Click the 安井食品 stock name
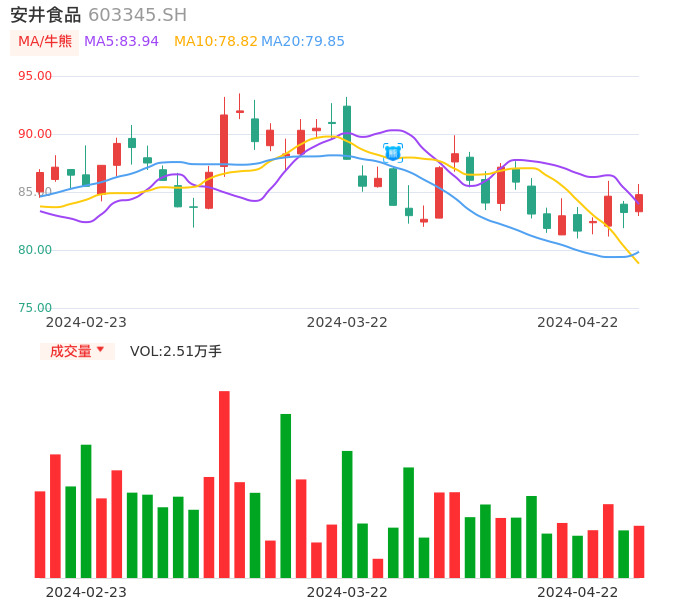The image size is (686, 606). [45, 15]
